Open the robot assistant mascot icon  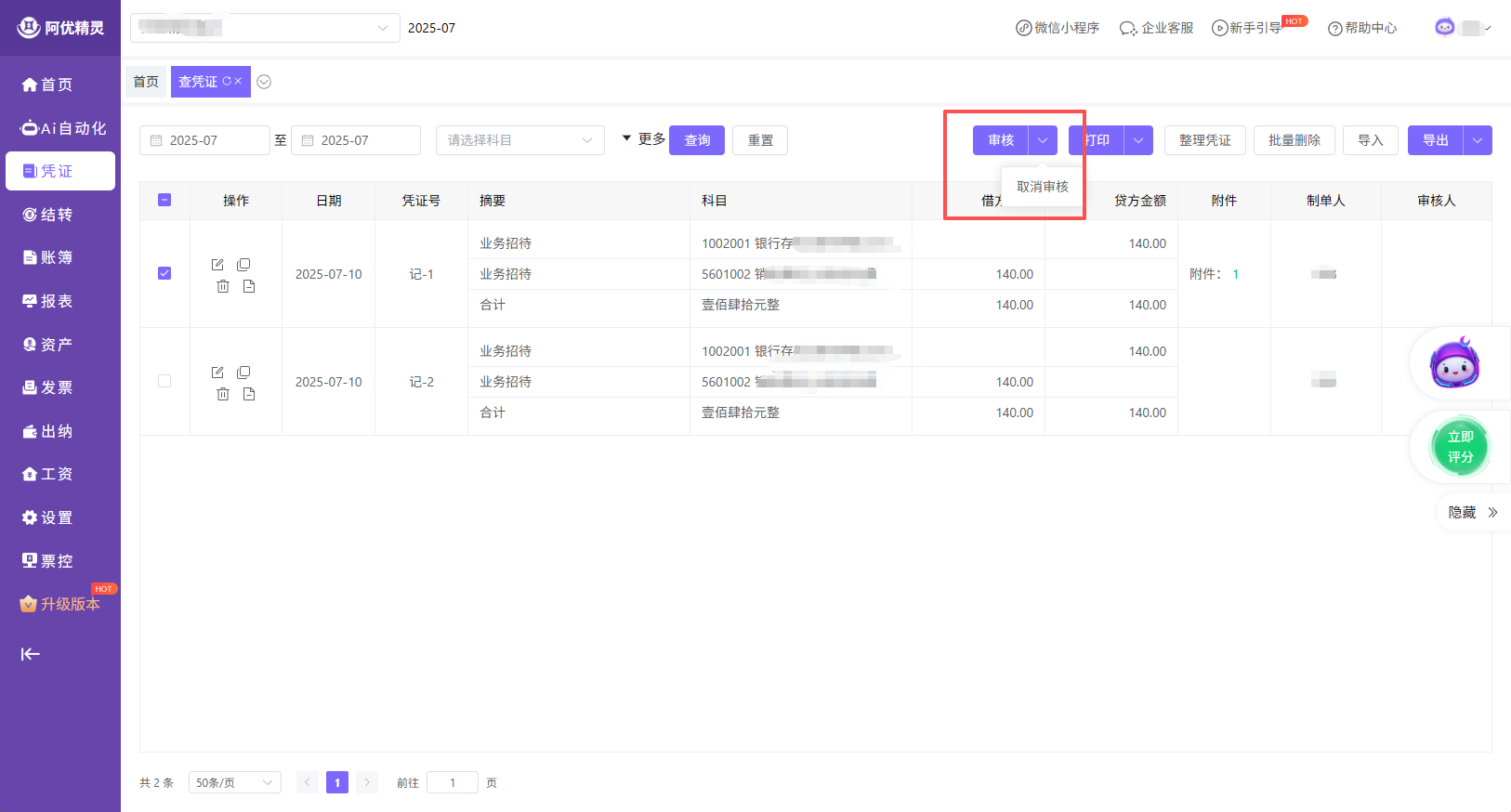[x=1454, y=364]
